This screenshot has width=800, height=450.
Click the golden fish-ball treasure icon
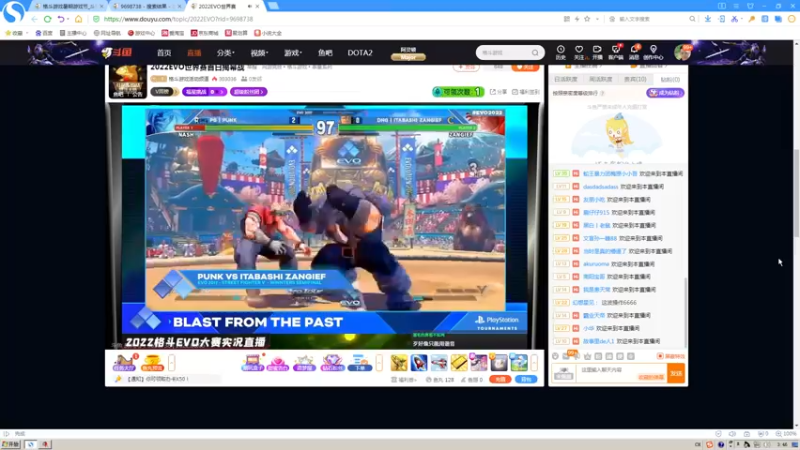tap(152, 362)
